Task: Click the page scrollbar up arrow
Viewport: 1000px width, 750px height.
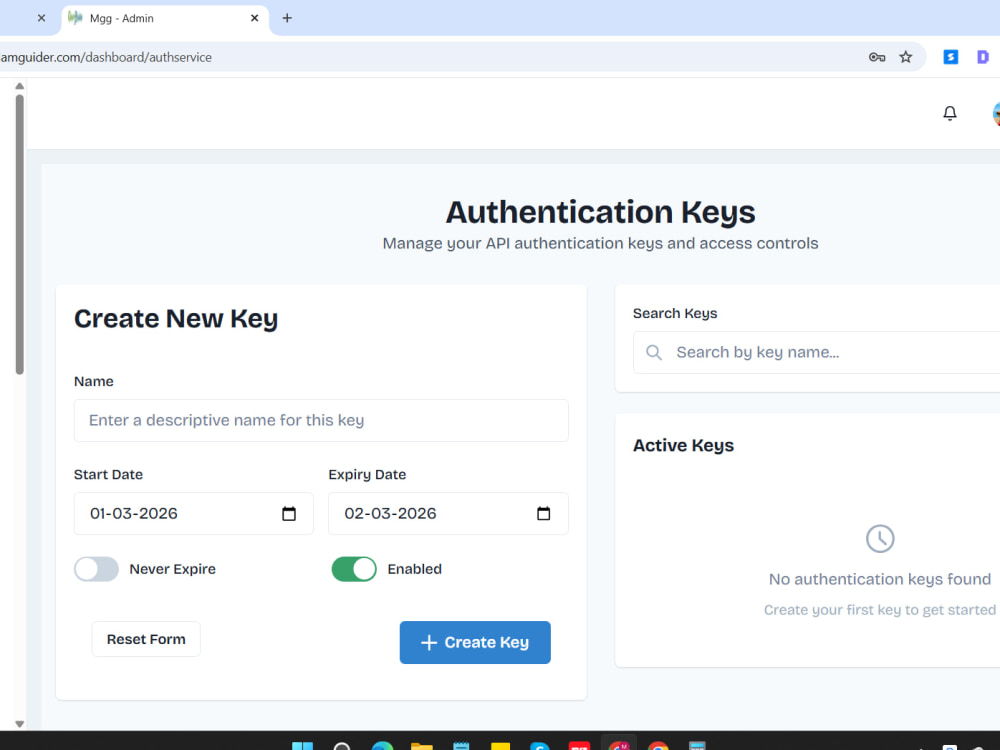Action: (20, 86)
